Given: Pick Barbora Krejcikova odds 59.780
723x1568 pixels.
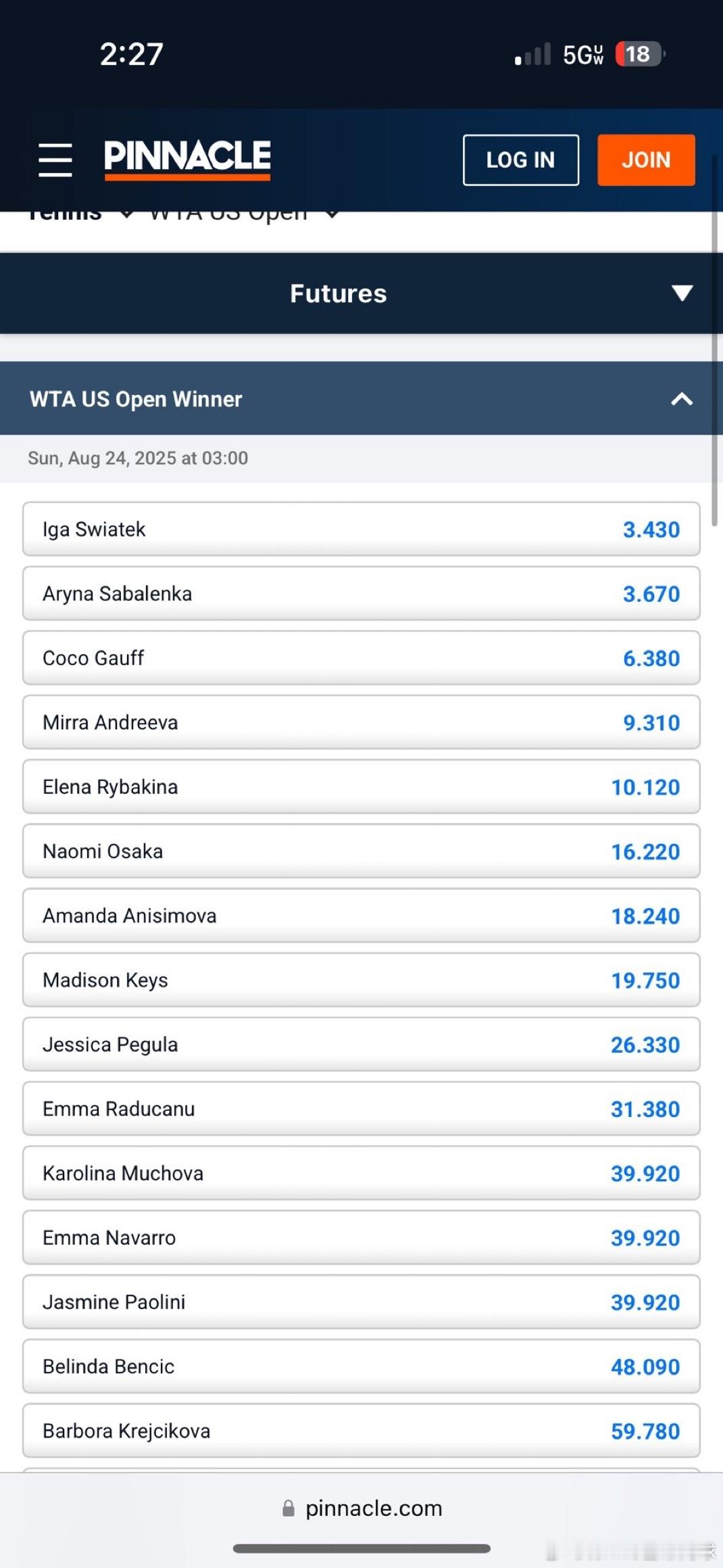Looking at the screenshot, I should [361, 1431].
